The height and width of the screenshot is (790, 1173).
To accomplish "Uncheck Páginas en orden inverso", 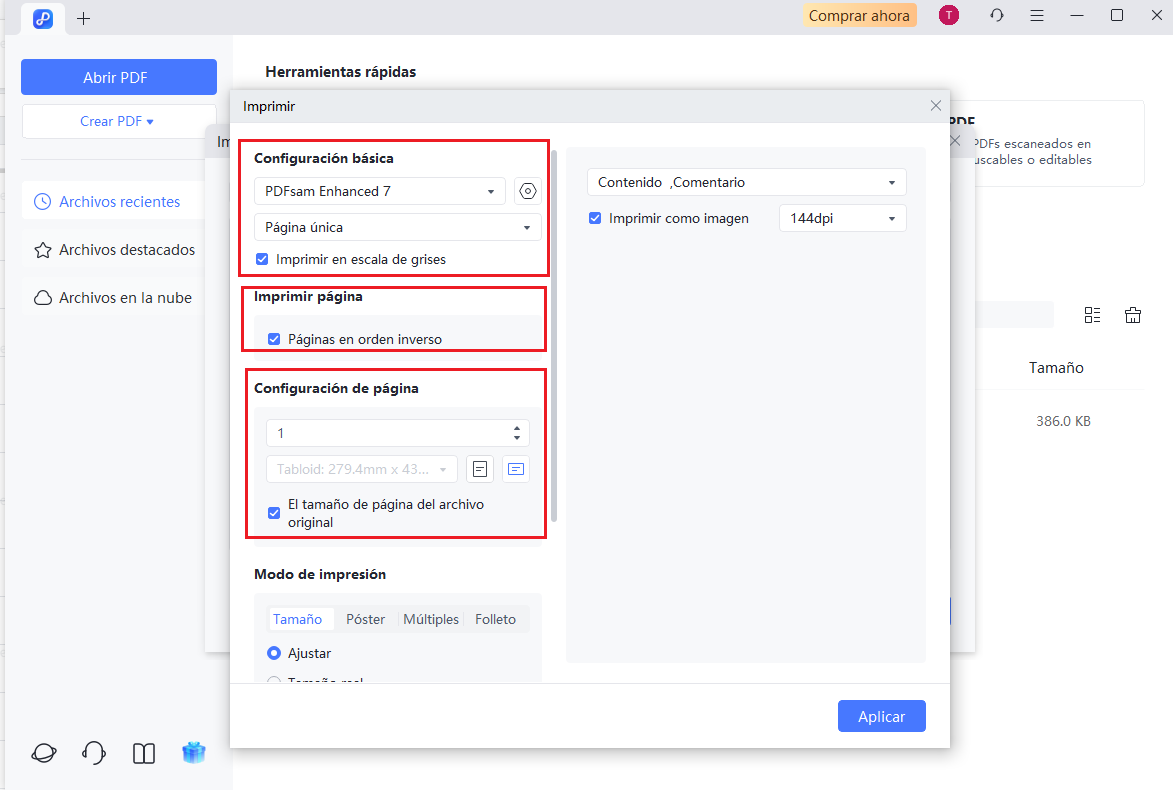I will click(x=274, y=338).
